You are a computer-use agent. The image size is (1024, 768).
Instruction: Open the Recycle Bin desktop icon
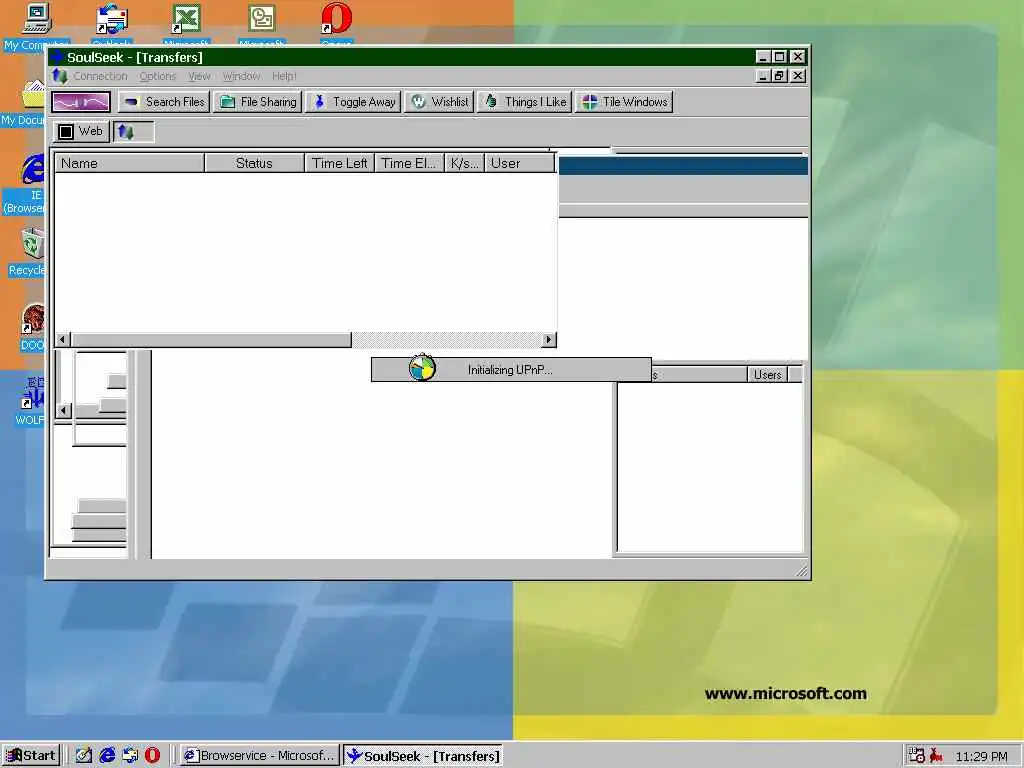27,251
